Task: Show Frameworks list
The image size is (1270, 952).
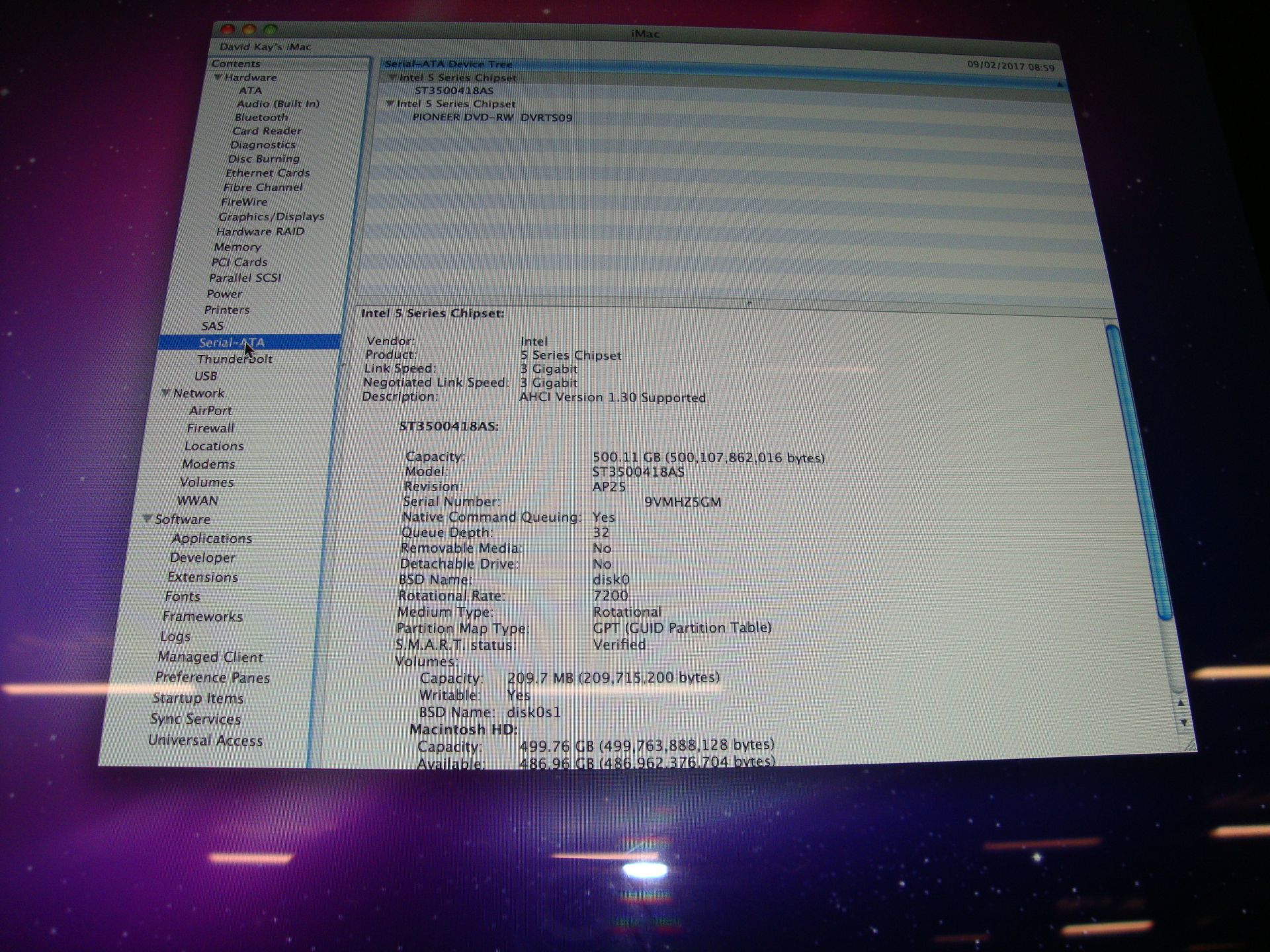Action: pyautogui.click(x=202, y=616)
